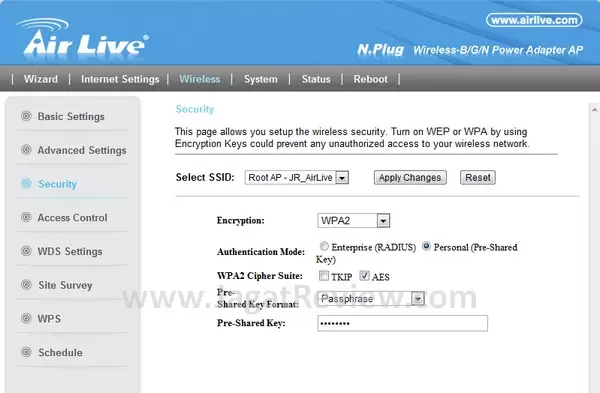Click the Schedule bullet icon
This screenshot has width=600, height=393.
pos(26,352)
